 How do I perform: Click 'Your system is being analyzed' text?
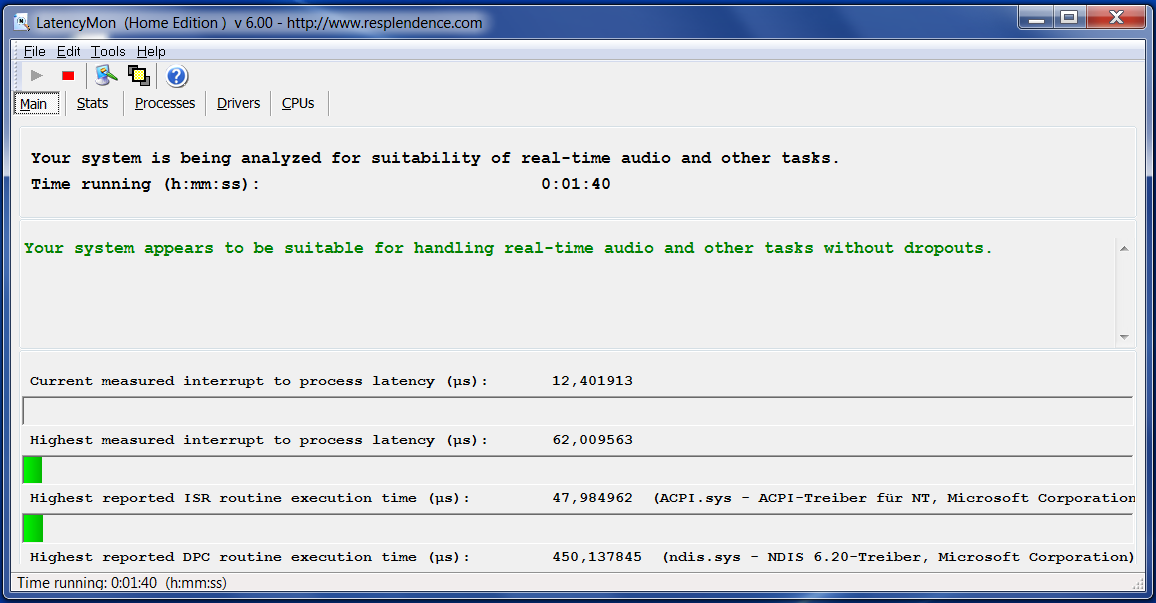tap(435, 158)
